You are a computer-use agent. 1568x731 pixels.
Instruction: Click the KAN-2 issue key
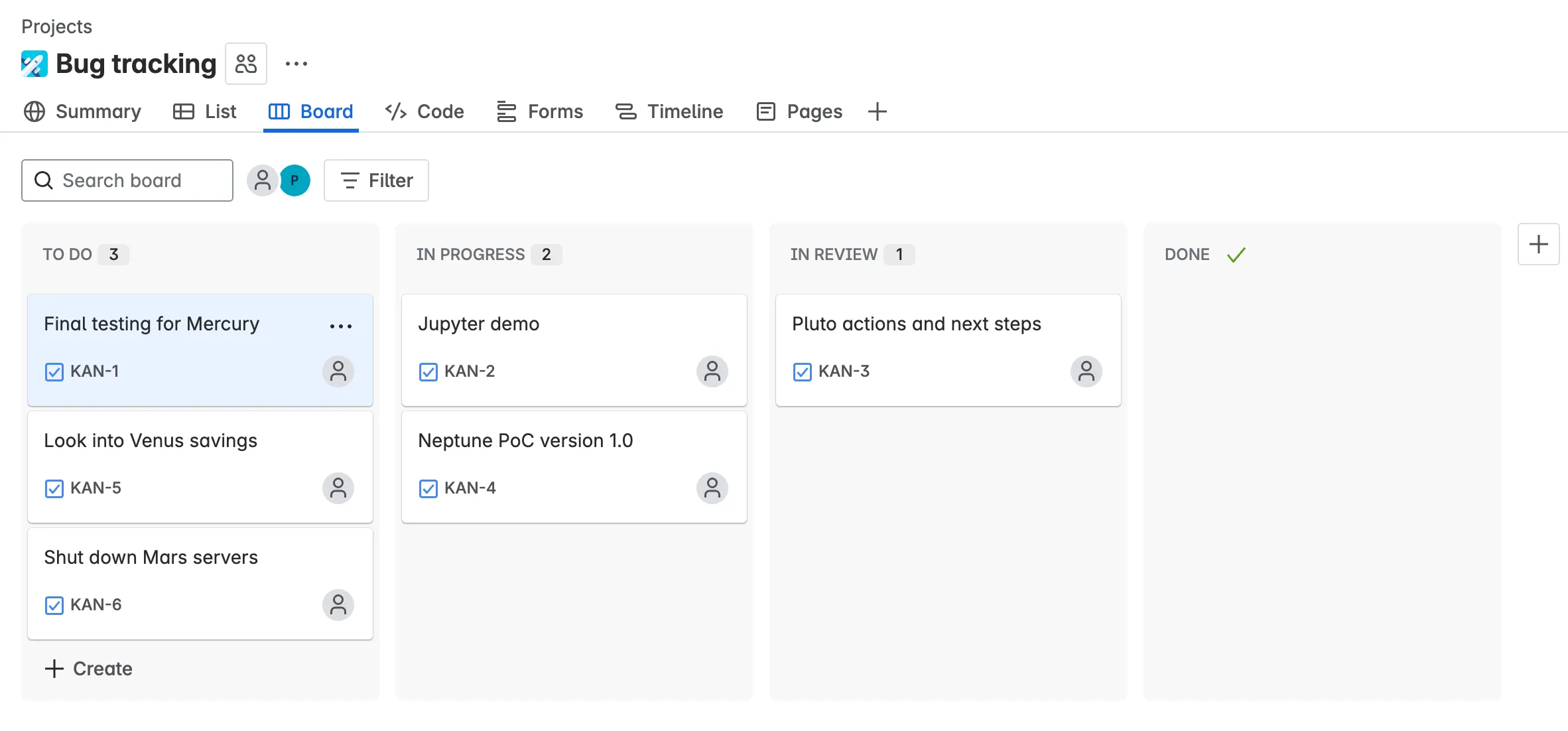click(470, 371)
